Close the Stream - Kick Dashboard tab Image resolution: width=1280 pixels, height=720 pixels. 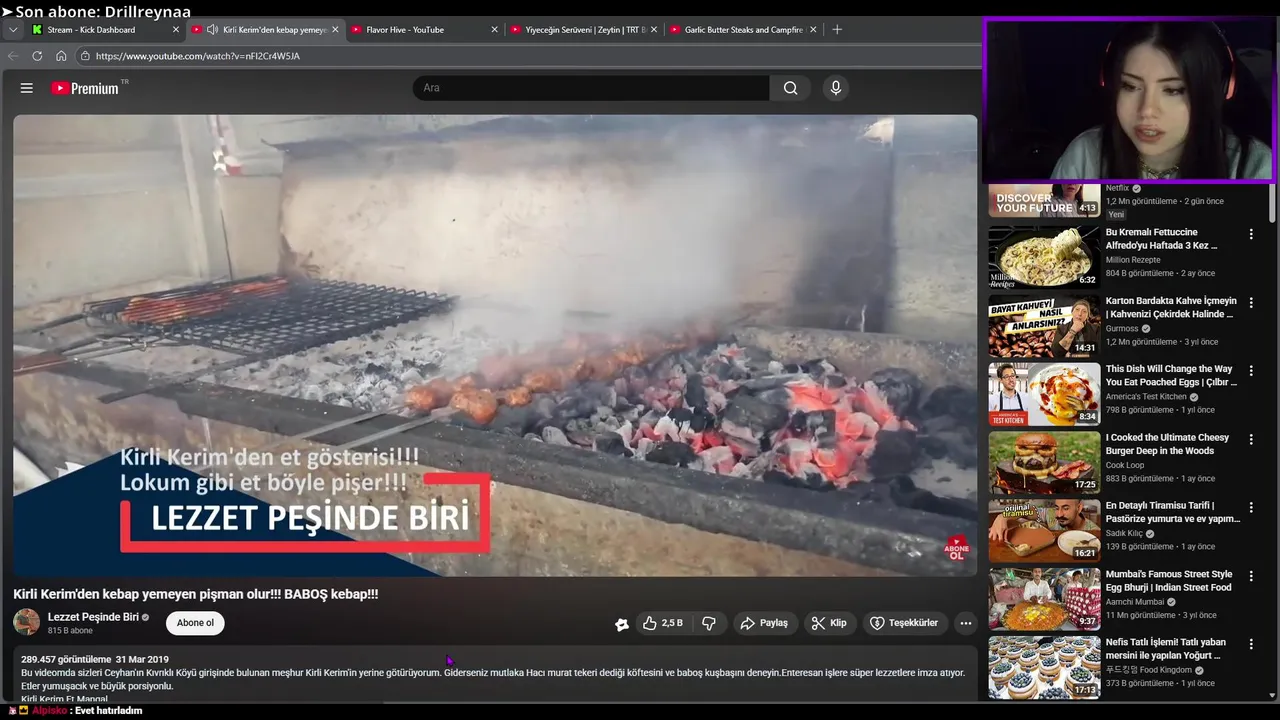(176, 30)
